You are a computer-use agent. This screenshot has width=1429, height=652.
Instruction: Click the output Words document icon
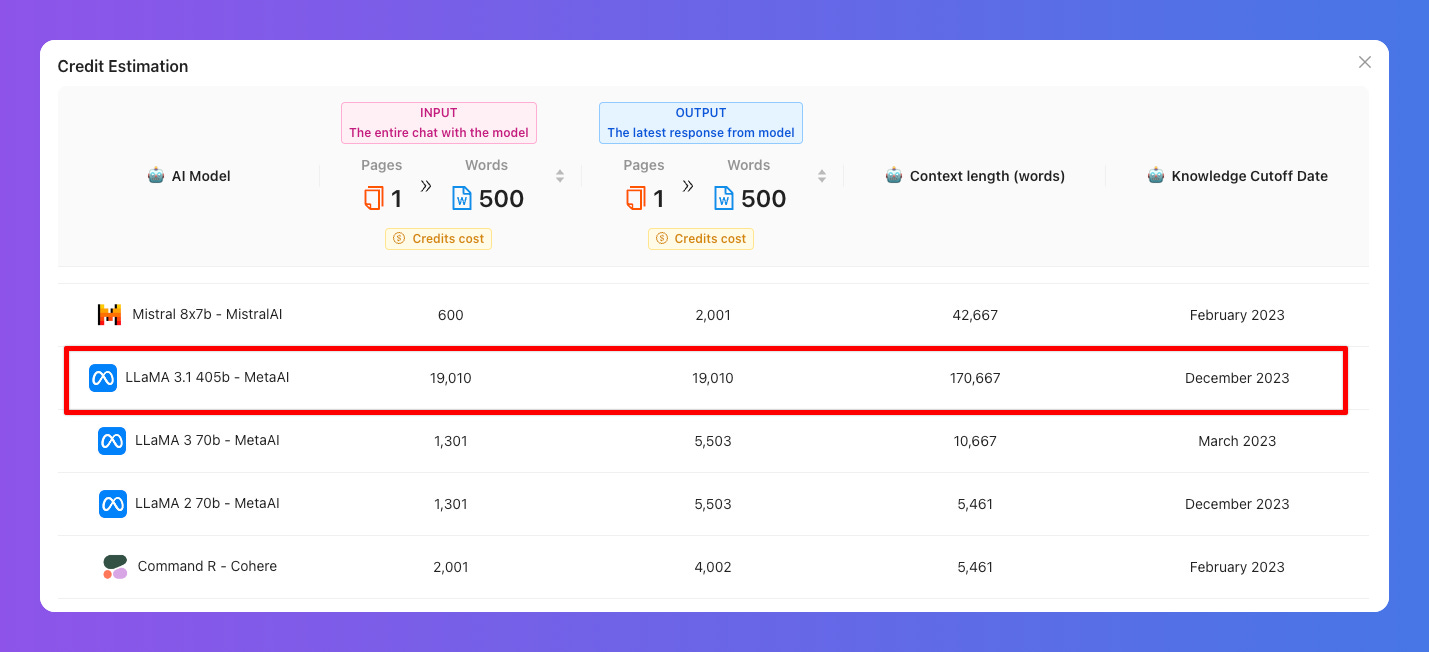(x=724, y=198)
